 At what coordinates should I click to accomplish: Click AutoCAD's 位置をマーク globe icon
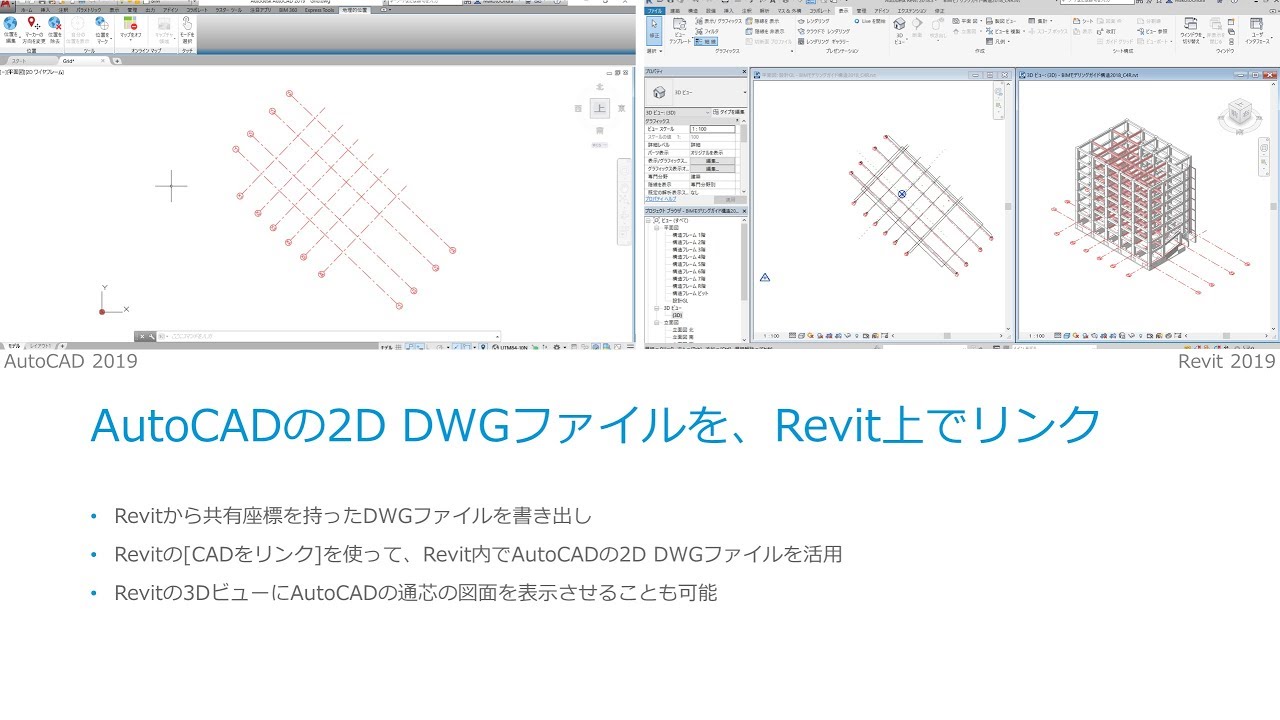(102, 28)
